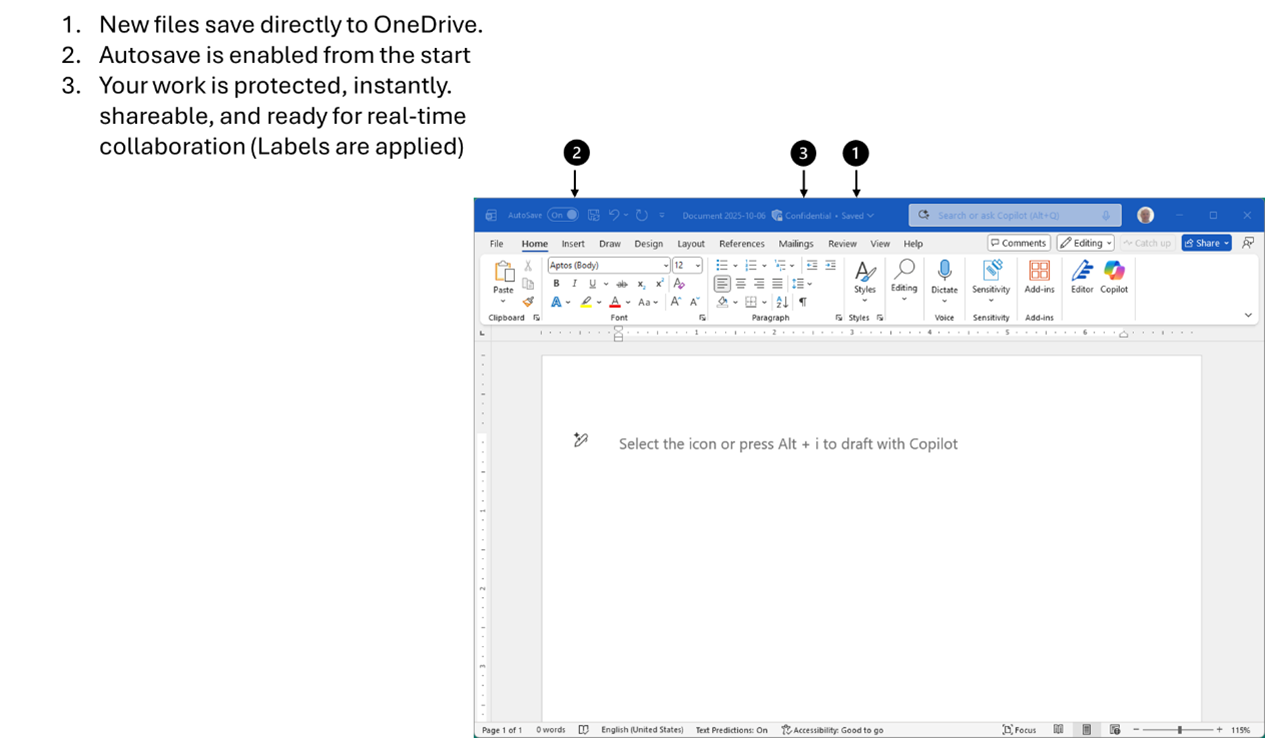Click the Copilot draft icon in the document

[x=581, y=440]
